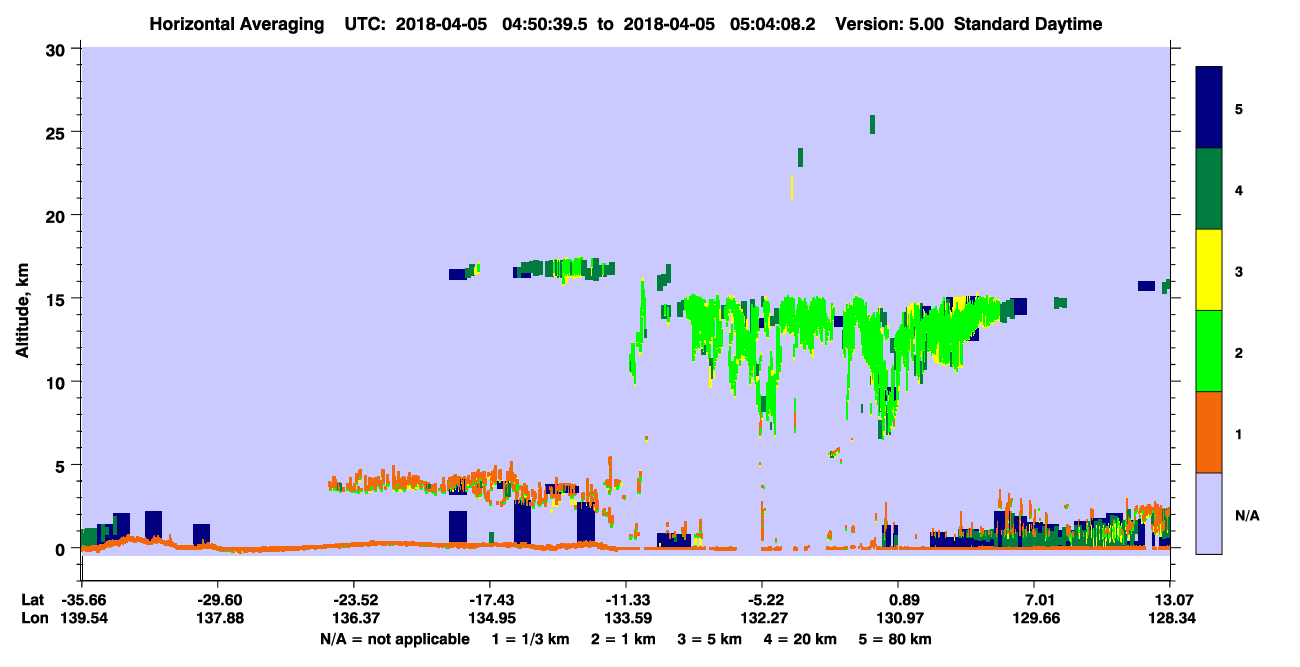1300x667 pixels.
Task: Click the 'Version: 5.00' text
Action: [x=891, y=24]
